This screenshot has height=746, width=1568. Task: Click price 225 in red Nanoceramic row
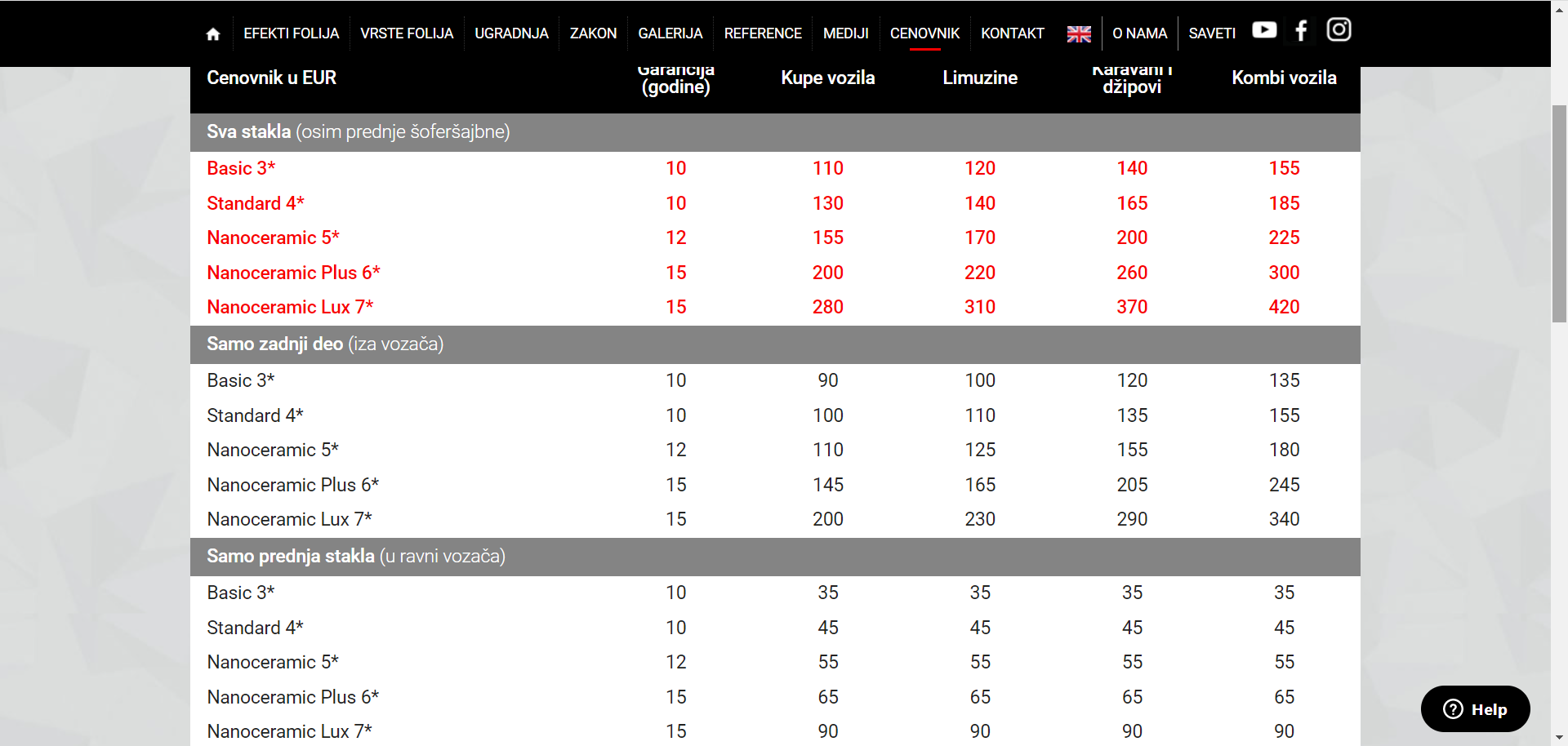coord(1284,238)
